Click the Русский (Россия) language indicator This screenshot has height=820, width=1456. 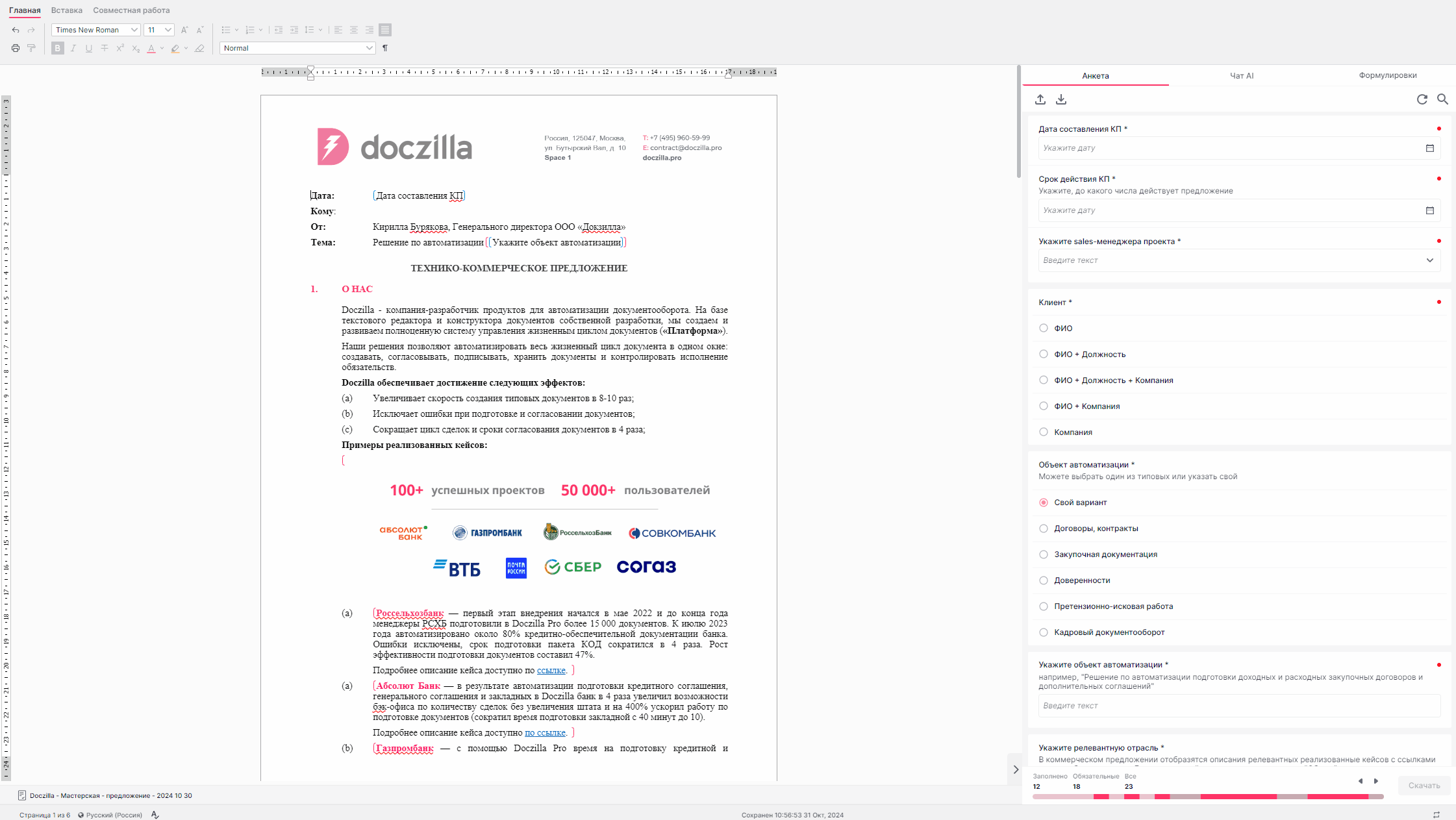(x=110, y=815)
